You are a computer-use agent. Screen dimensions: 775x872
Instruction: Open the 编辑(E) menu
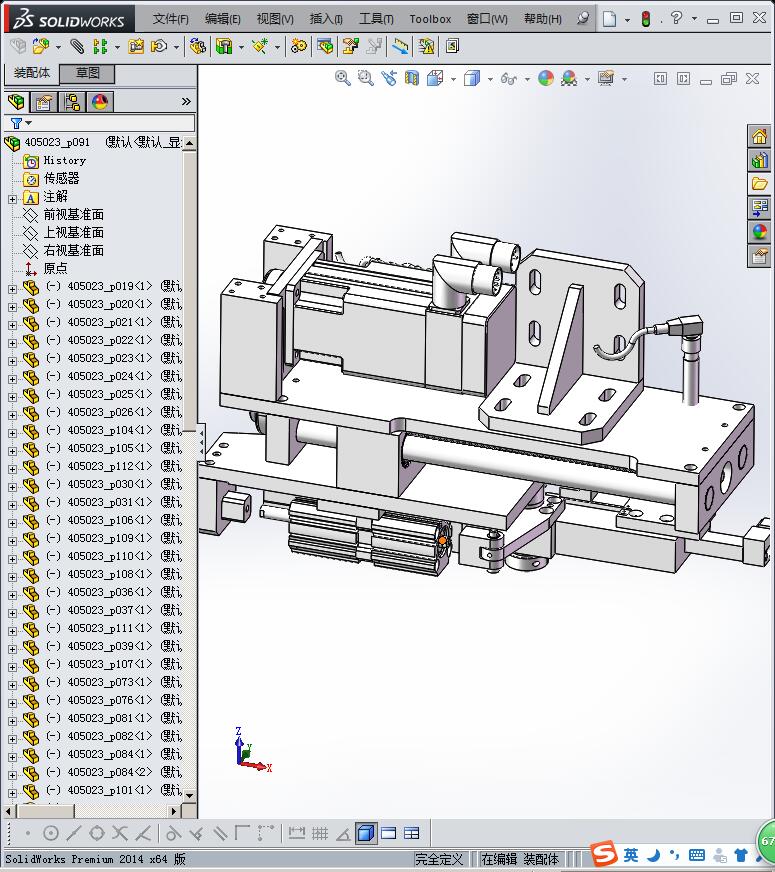click(222, 19)
